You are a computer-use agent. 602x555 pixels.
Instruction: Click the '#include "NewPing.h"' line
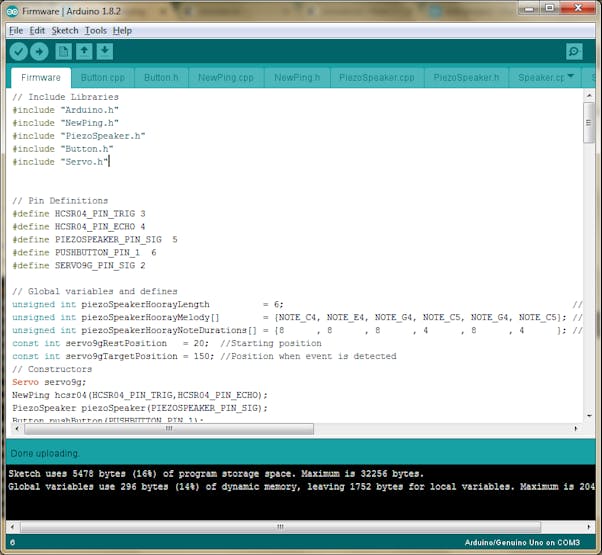click(66, 123)
